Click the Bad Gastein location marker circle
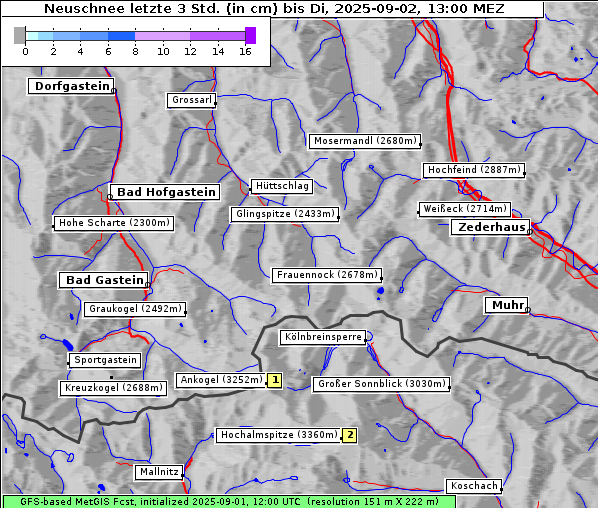This screenshot has height=508, width=598. [x=148, y=285]
